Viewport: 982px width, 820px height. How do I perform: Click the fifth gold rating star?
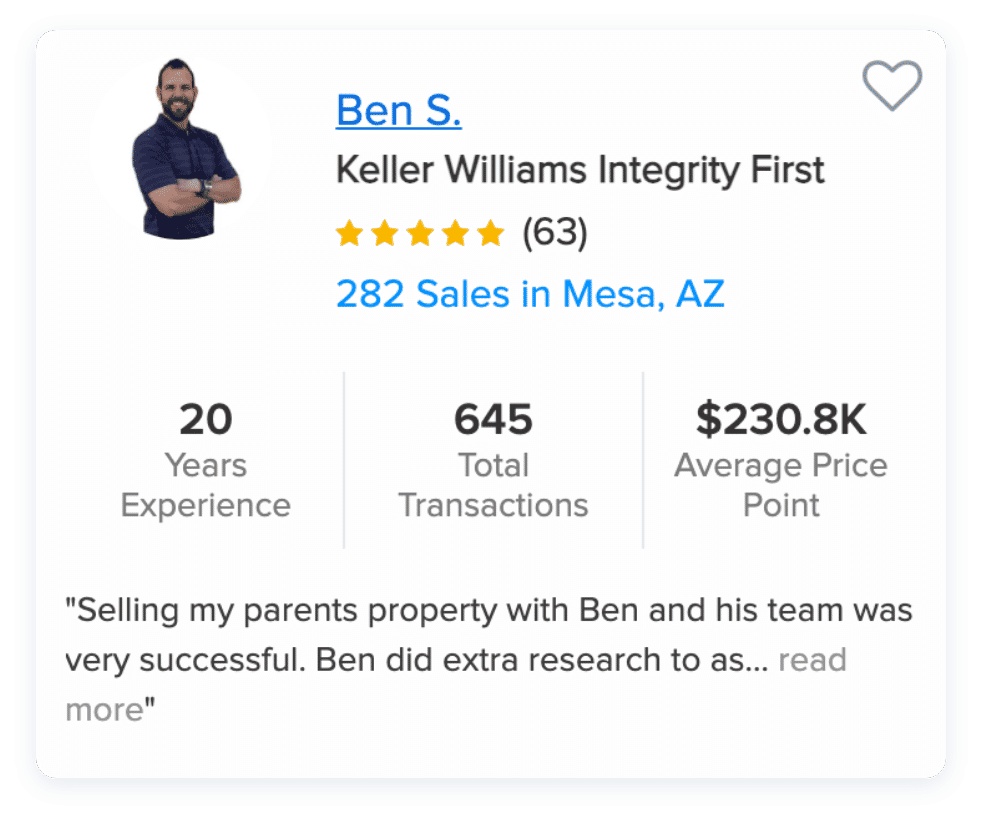490,234
